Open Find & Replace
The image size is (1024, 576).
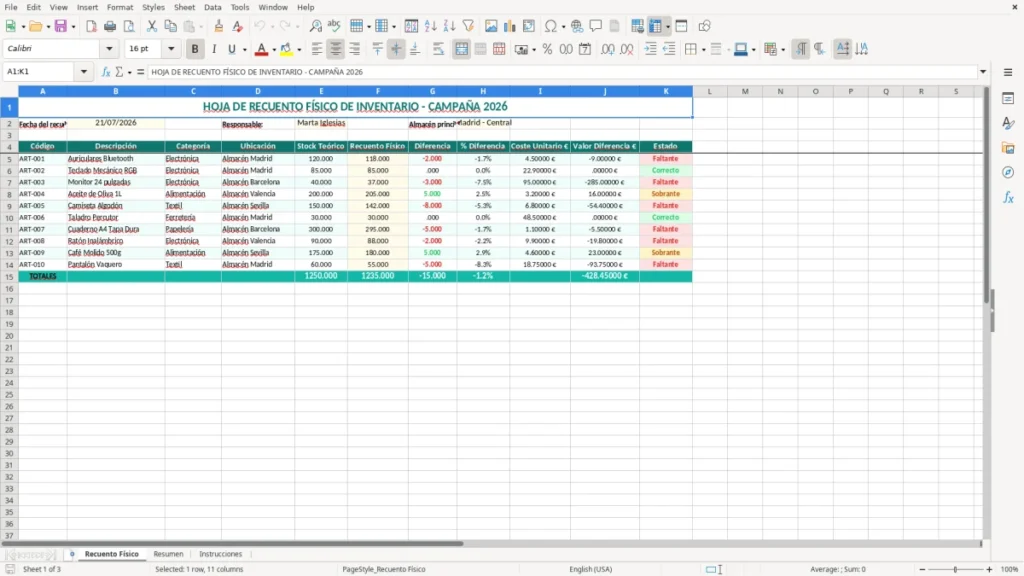point(315,26)
